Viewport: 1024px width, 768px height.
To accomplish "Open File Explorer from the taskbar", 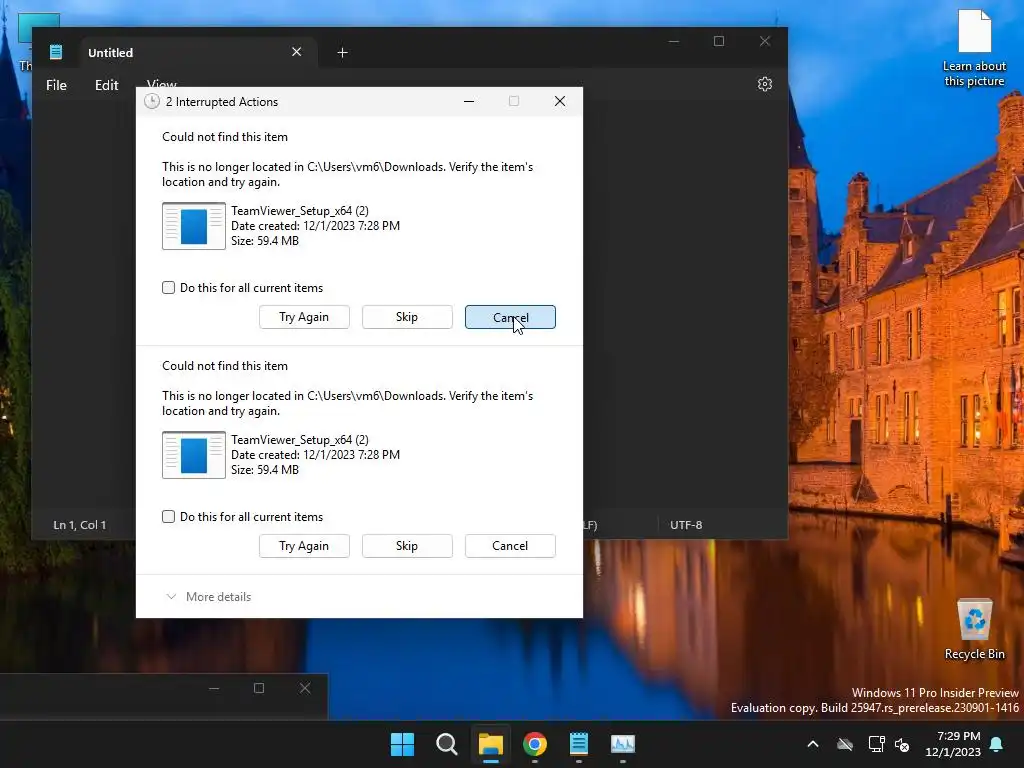I will [x=490, y=744].
